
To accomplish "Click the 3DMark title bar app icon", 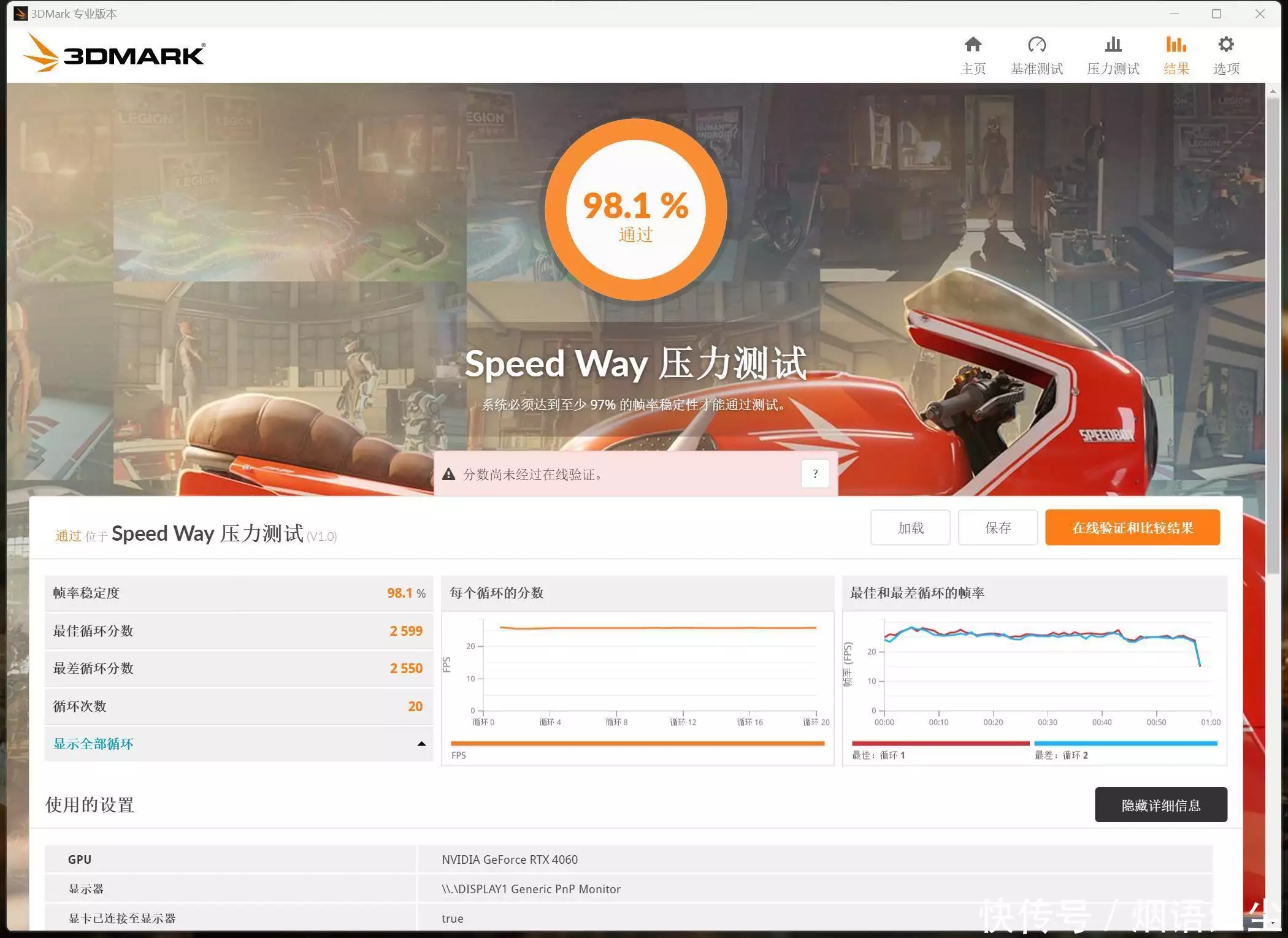I will click(20, 13).
